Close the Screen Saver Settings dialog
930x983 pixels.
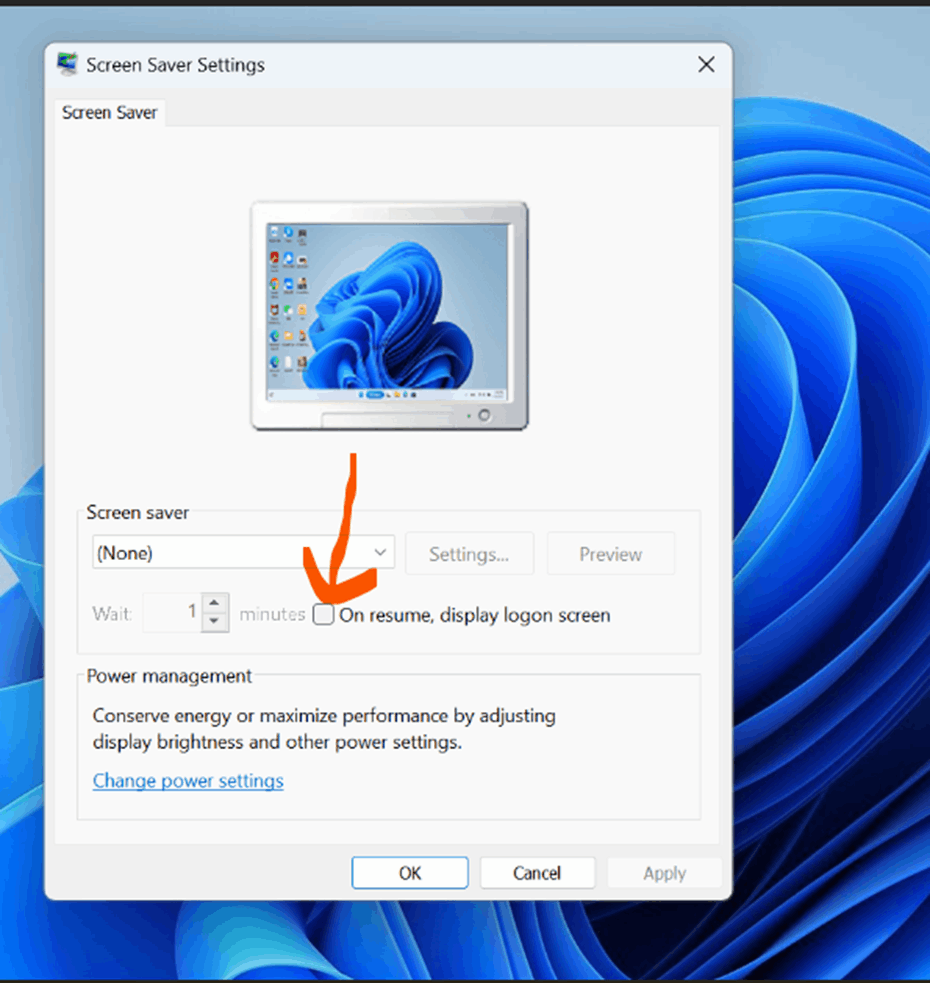point(706,64)
